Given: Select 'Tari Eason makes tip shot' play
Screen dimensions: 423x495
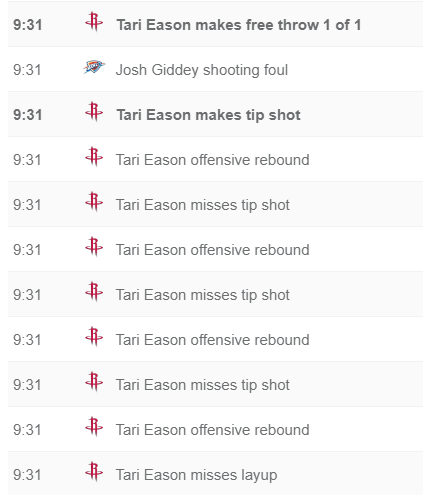Looking at the screenshot, I should 208,115.
